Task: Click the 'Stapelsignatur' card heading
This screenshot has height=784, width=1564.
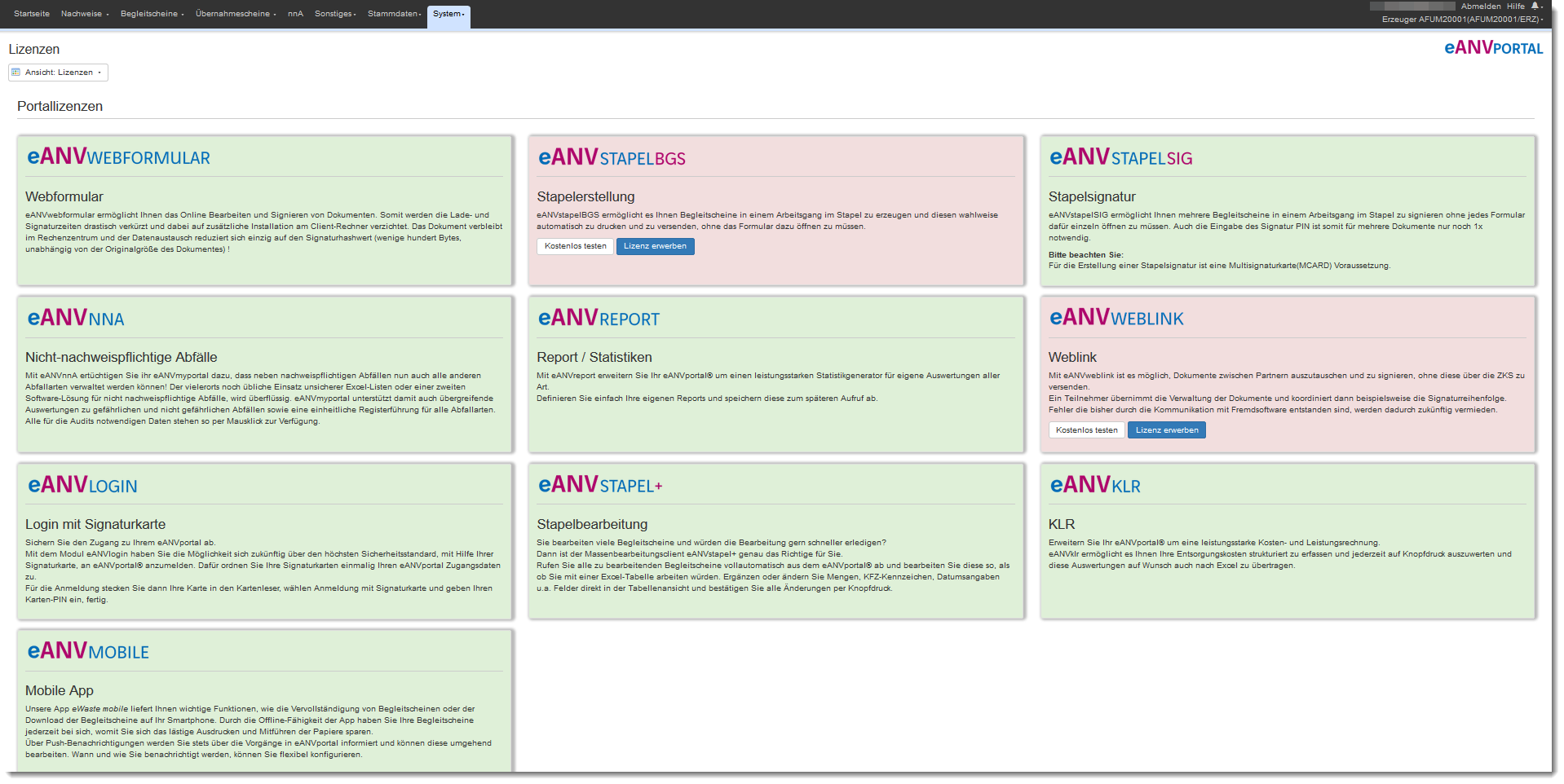Action: tap(1092, 196)
